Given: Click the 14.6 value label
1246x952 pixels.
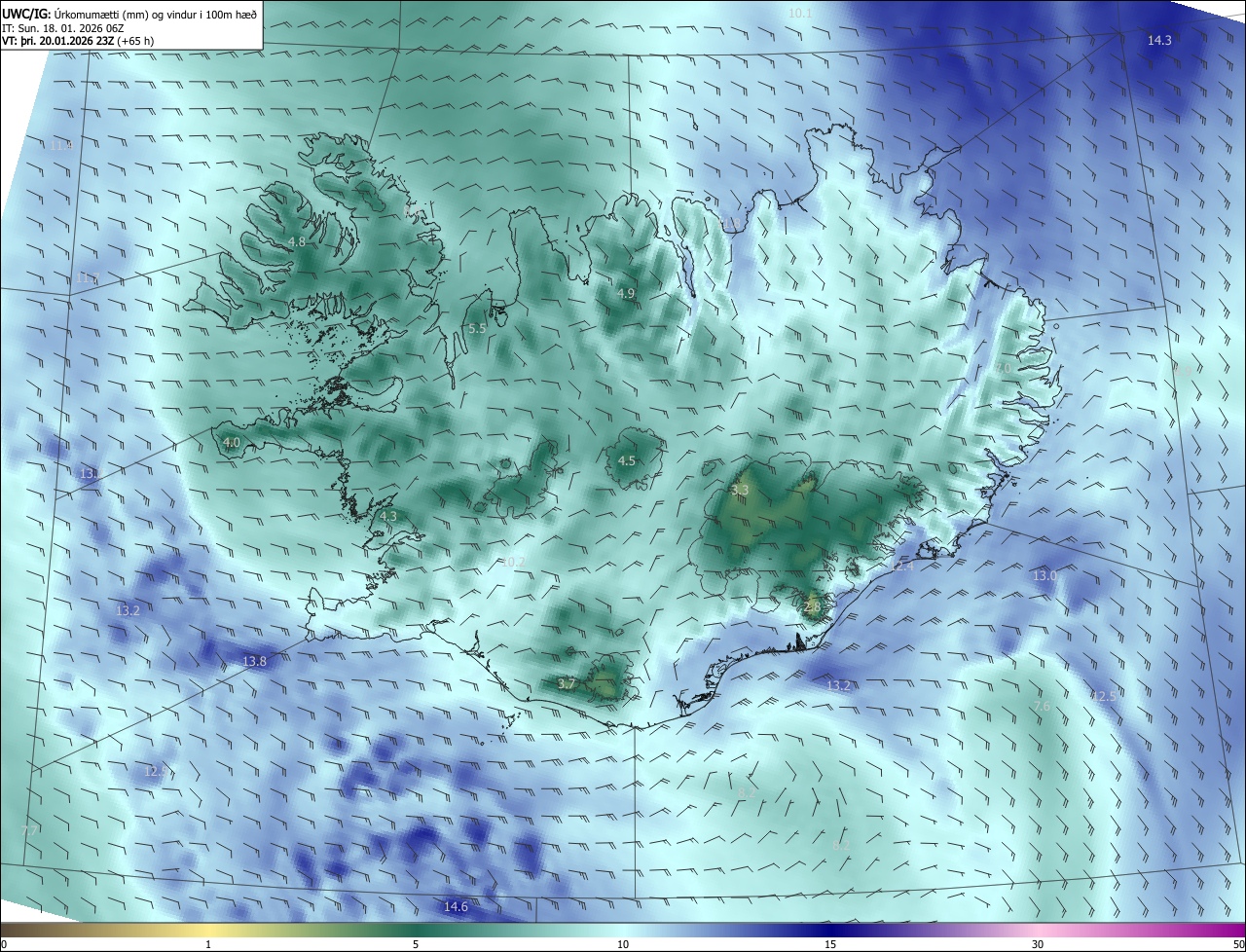Looking at the screenshot, I should pos(456,907).
